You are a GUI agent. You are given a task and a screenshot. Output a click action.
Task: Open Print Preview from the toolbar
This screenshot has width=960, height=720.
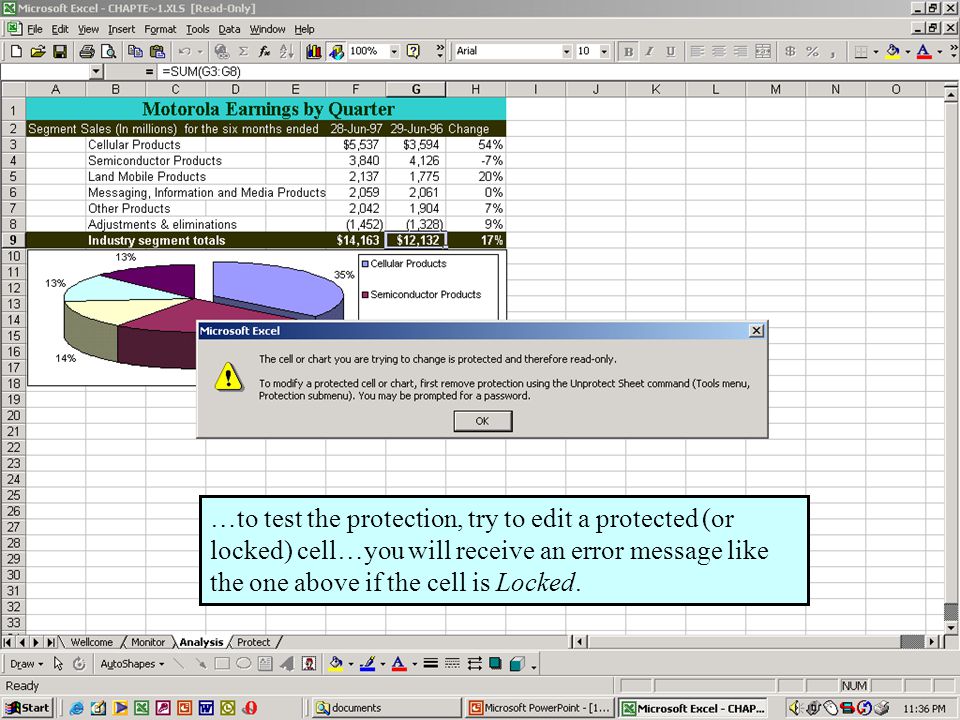[x=108, y=51]
